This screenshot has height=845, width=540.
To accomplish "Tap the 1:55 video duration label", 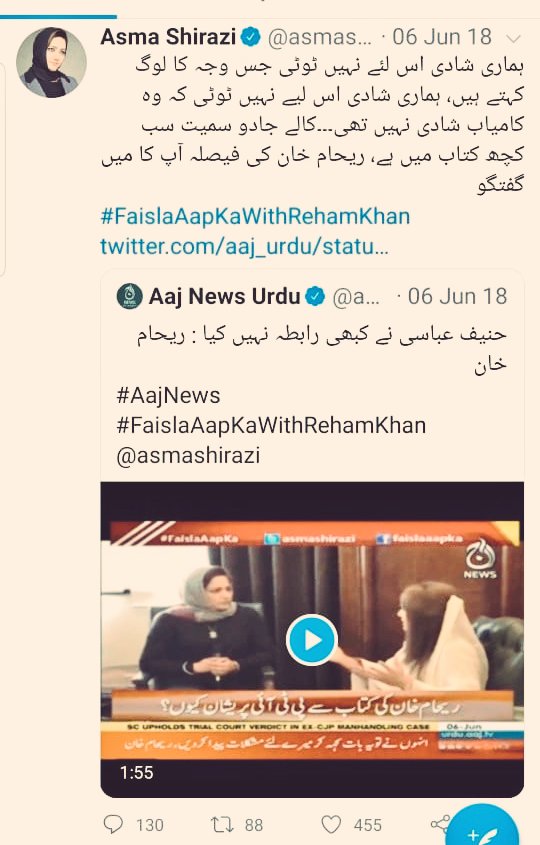I will (136, 773).
